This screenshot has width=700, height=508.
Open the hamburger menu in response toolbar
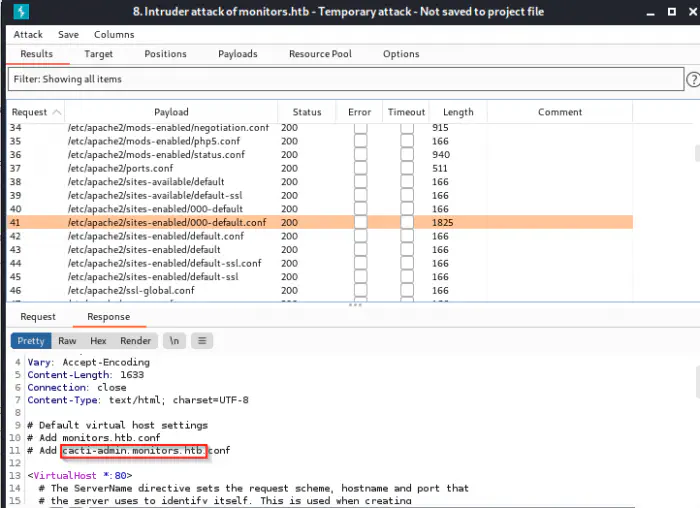point(201,341)
